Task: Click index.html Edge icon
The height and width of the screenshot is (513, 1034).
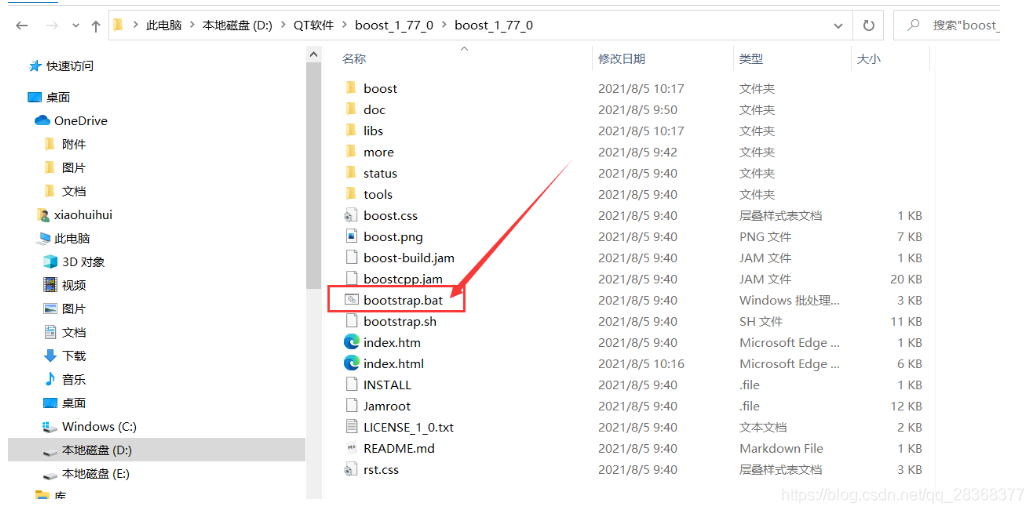Action: point(351,363)
